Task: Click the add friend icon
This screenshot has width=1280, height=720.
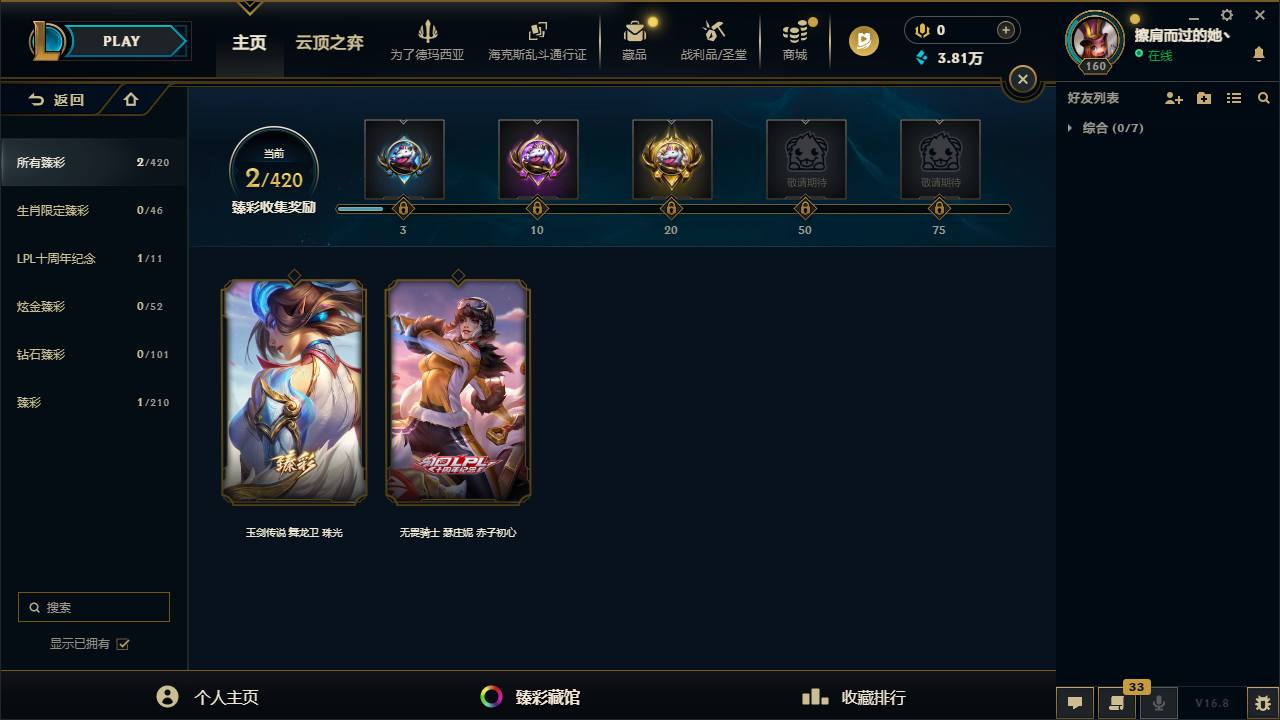Action: (1174, 98)
